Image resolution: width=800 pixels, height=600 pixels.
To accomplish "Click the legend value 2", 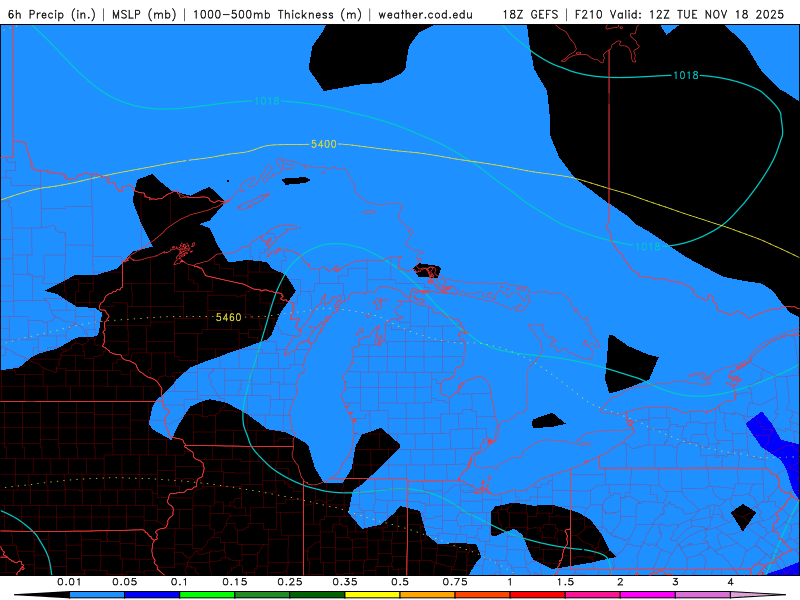I will click(x=620, y=582).
